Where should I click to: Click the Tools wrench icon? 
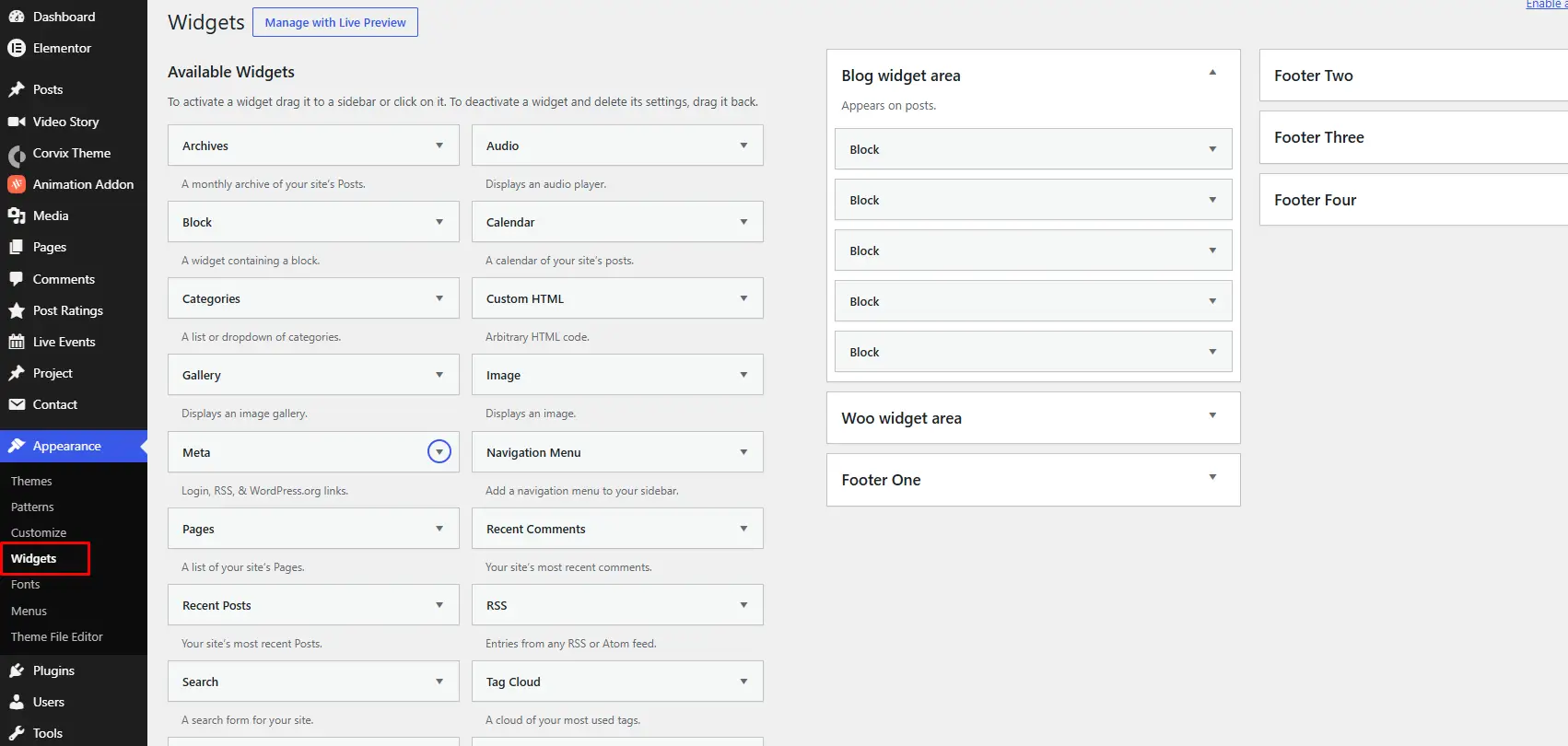click(17, 733)
